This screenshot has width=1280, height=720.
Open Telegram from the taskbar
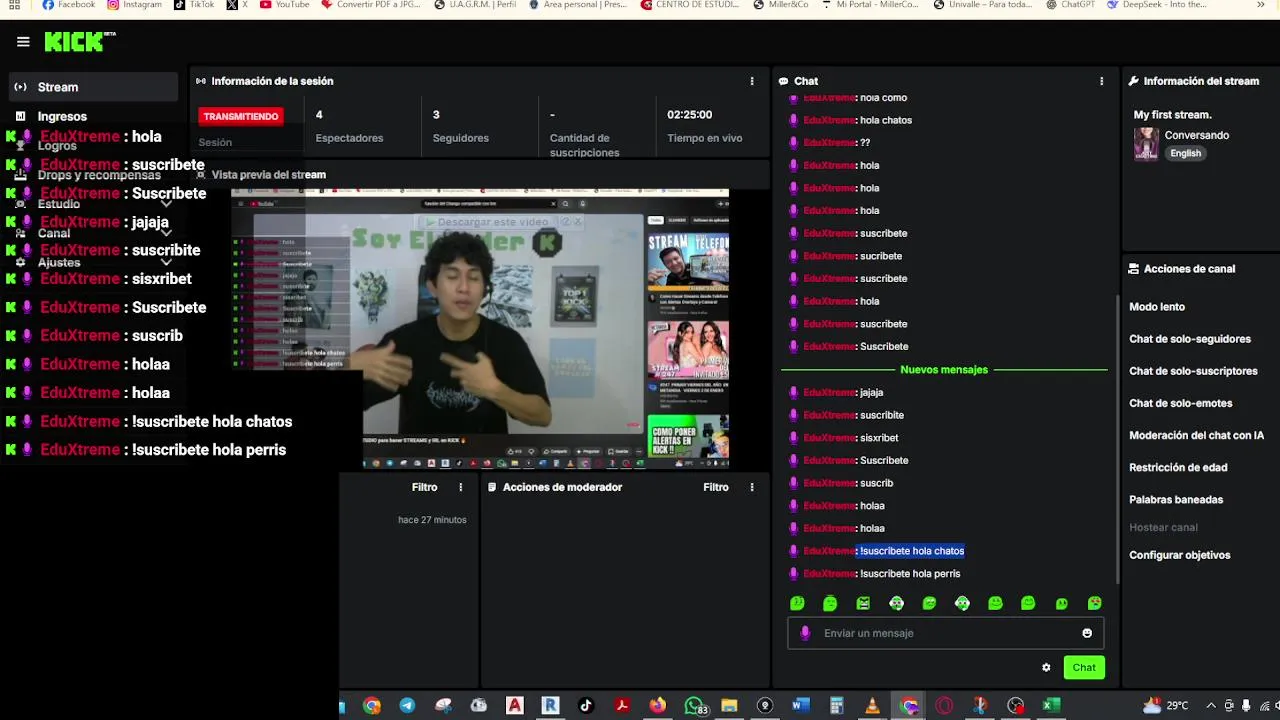pyautogui.click(x=407, y=706)
